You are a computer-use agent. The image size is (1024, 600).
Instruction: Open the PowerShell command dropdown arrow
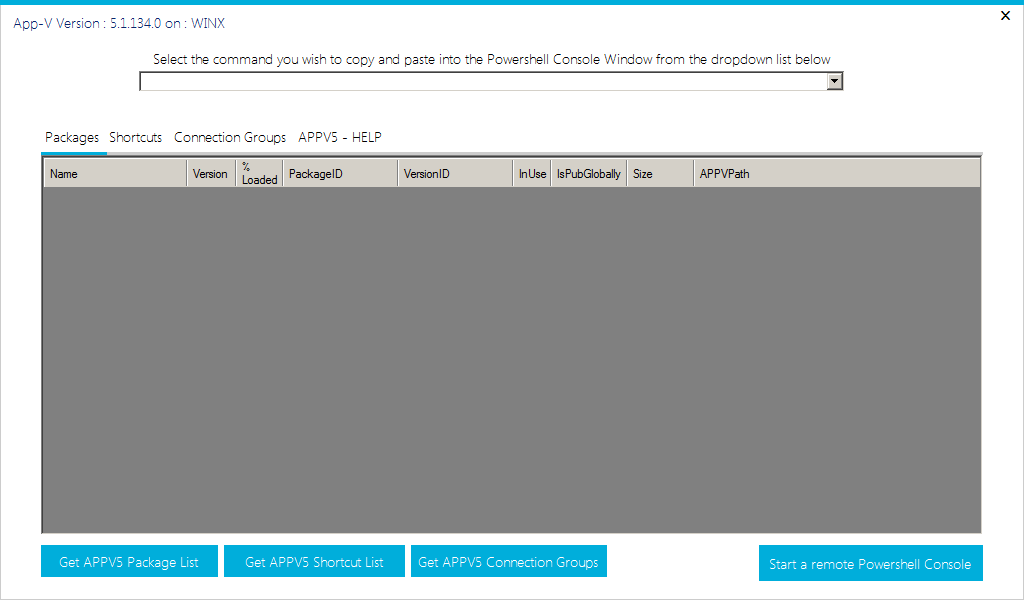pyautogui.click(x=835, y=81)
